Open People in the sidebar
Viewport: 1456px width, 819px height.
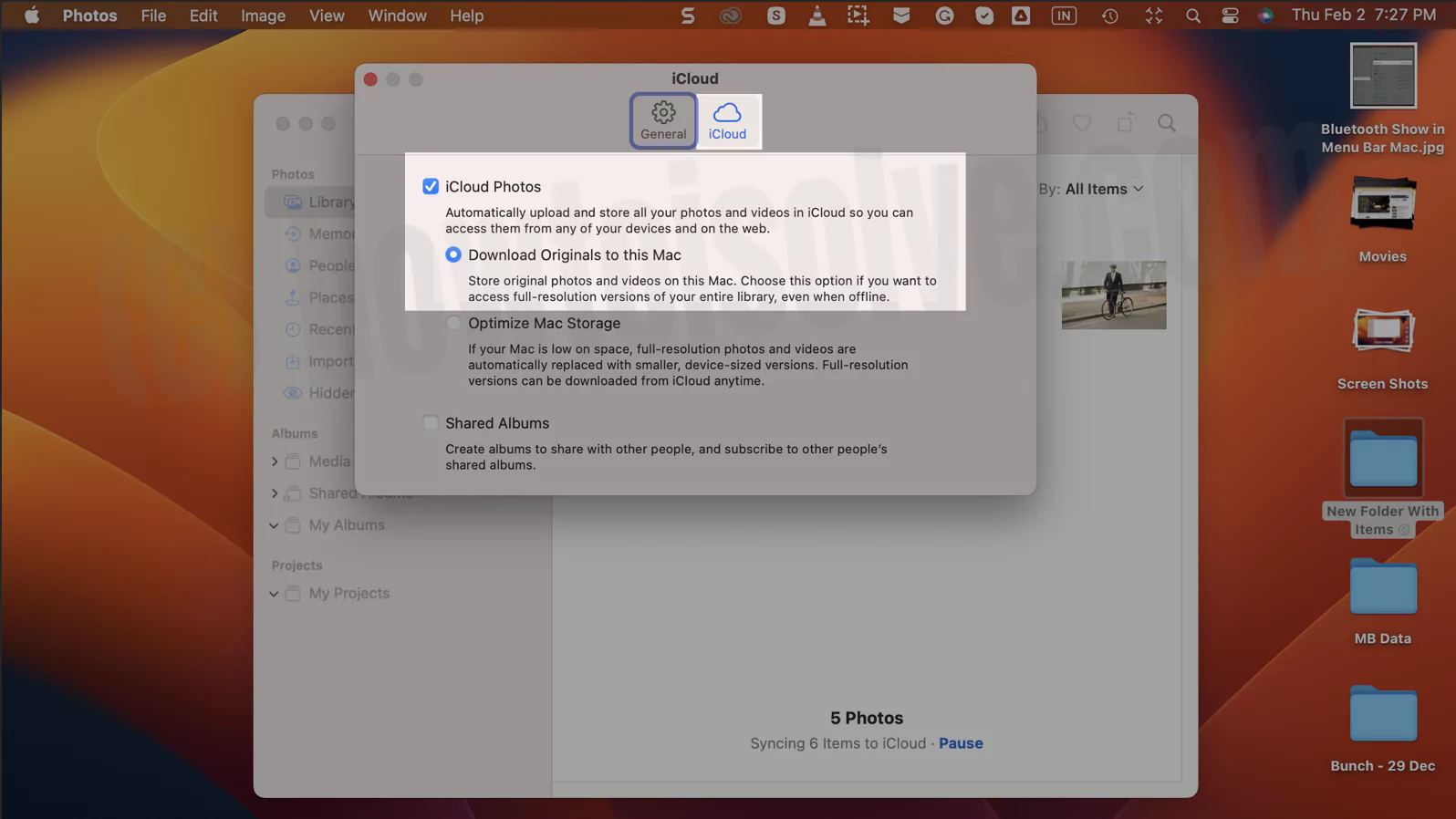tap(319, 266)
